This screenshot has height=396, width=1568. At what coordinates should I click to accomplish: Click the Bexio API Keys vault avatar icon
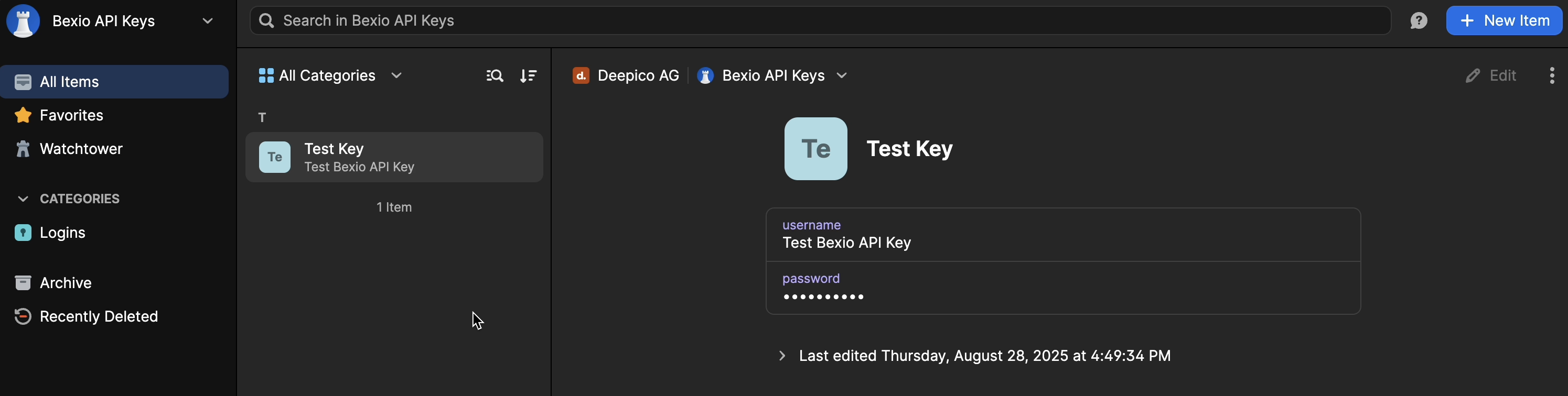point(23,20)
